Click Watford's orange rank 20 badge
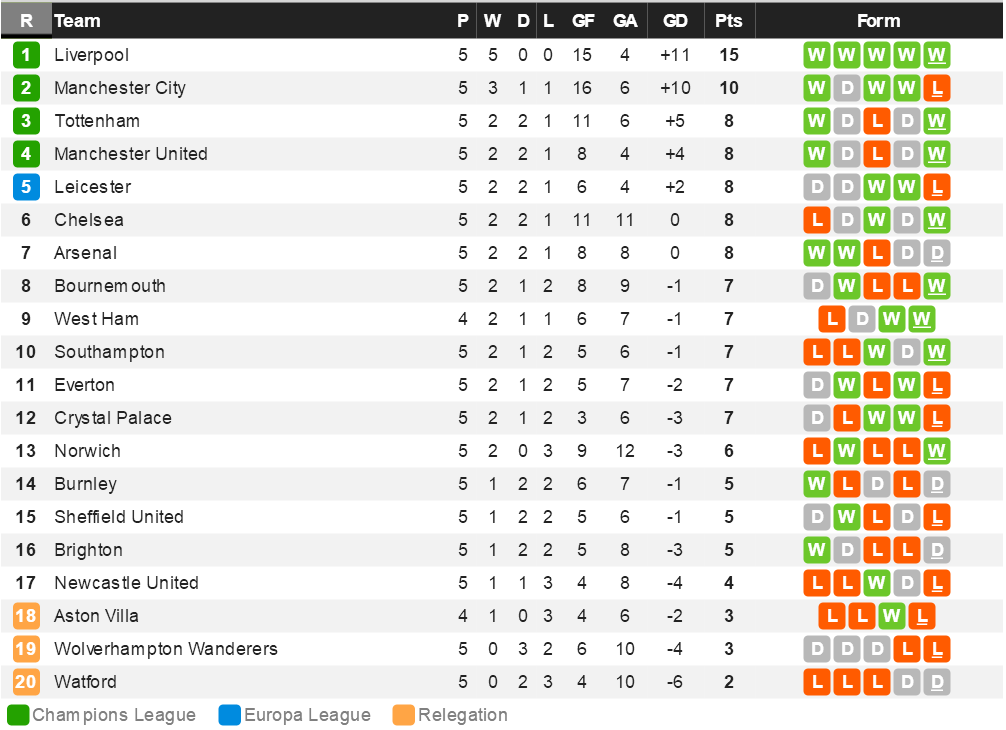This screenshot has width=1006, height=730. pyautogui.click(x=26, y=682)
